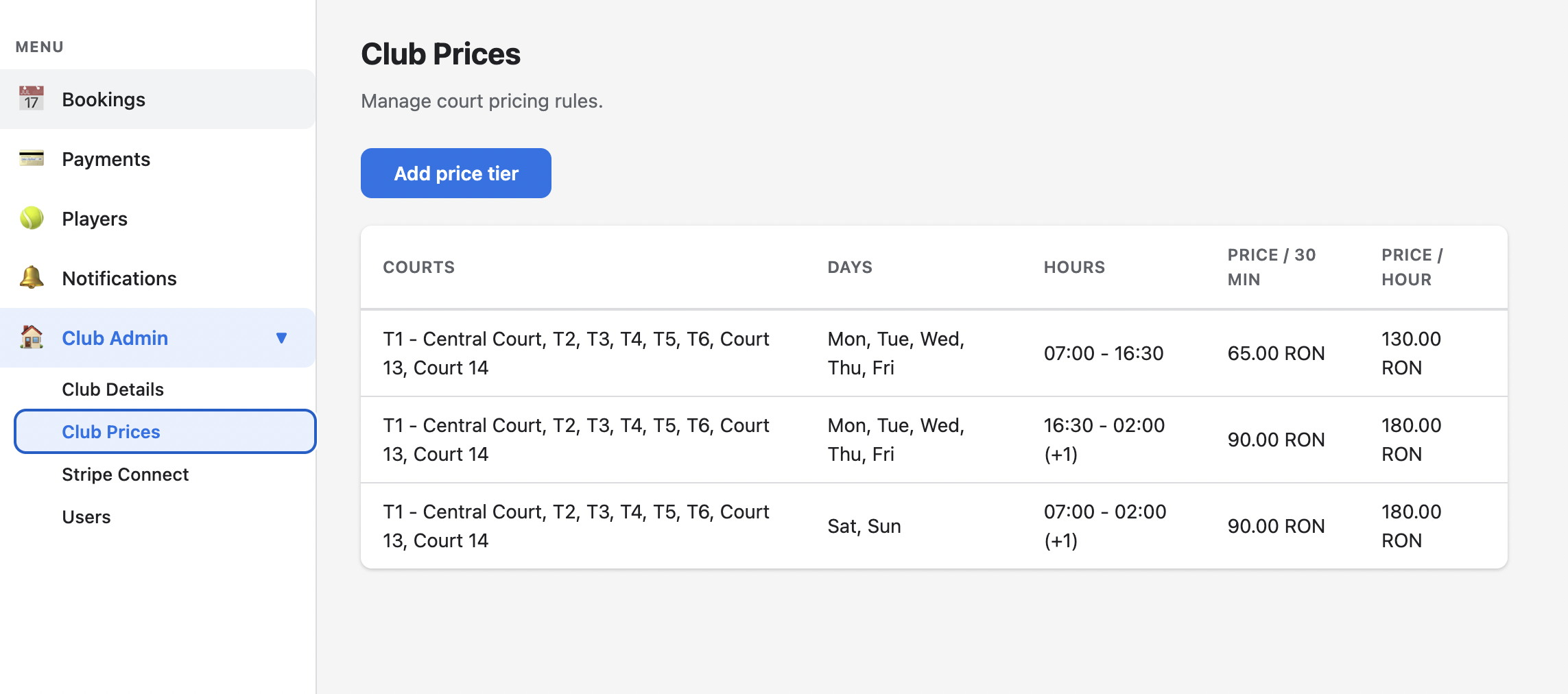
Task: Open the Users admin page
Action: coord(87,516)
